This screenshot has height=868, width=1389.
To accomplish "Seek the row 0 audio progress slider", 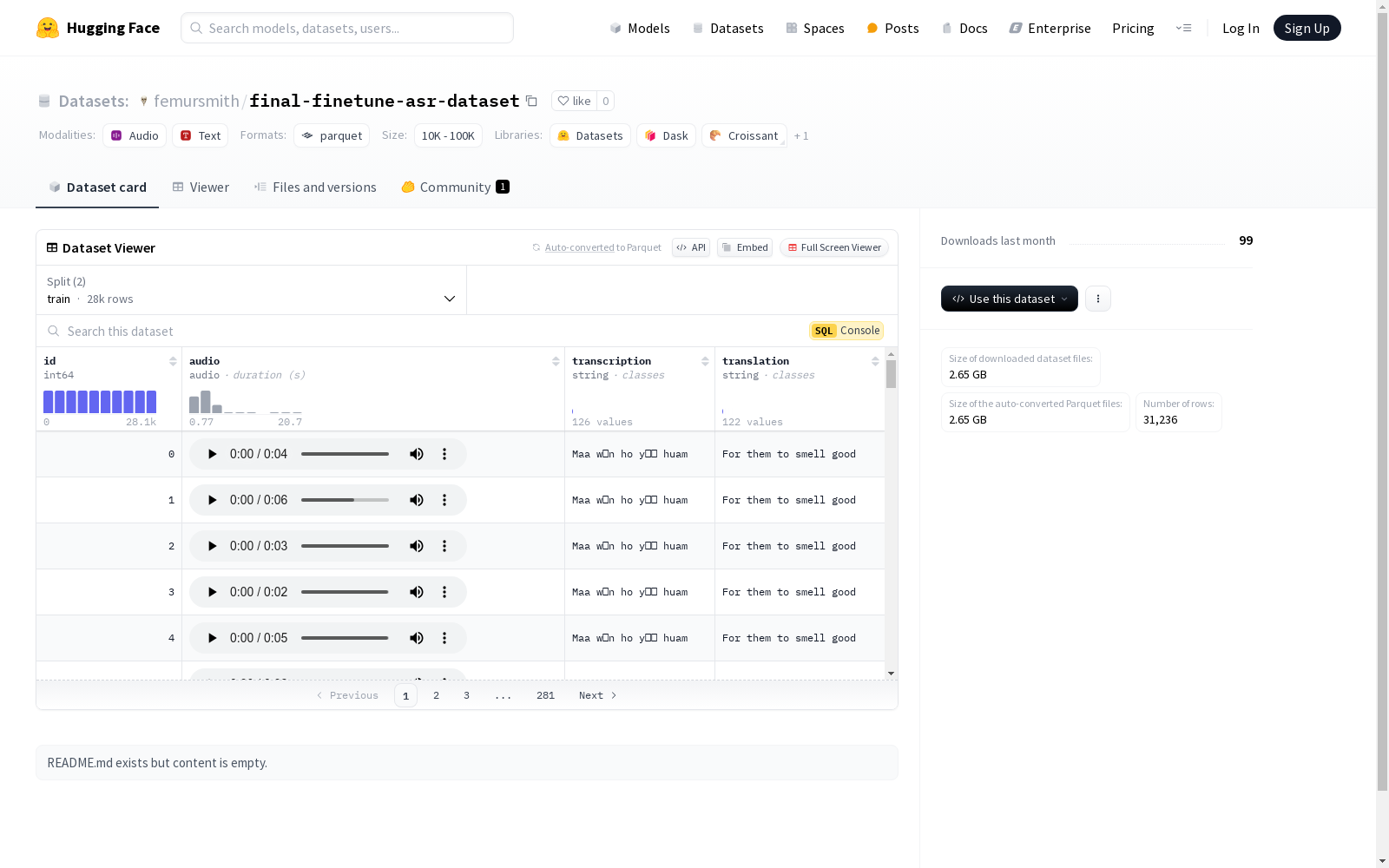I will 346,454.
